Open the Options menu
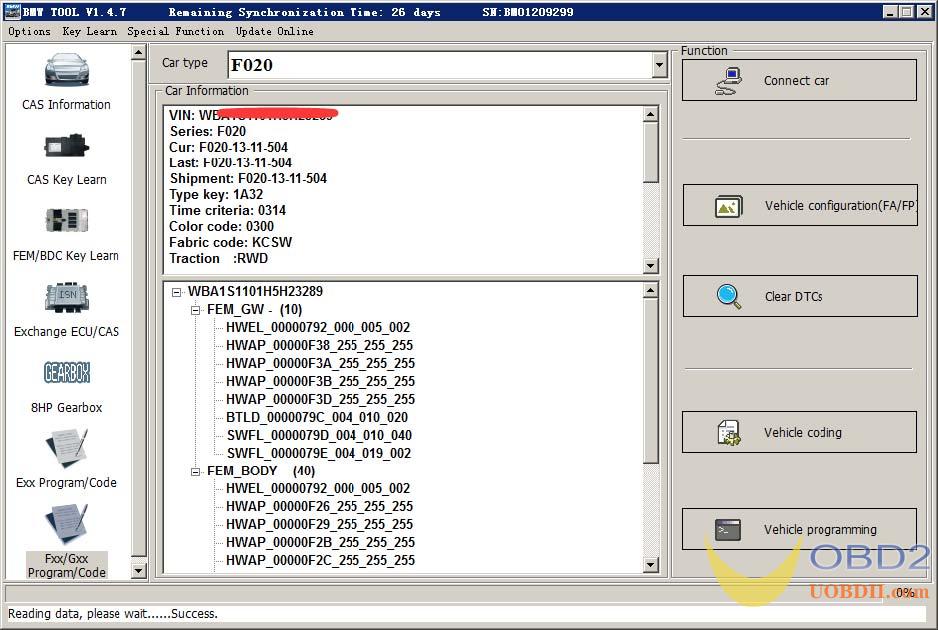The width and height of the screenshot is (938, 630). pyautogui.click(x=29, y=31)
